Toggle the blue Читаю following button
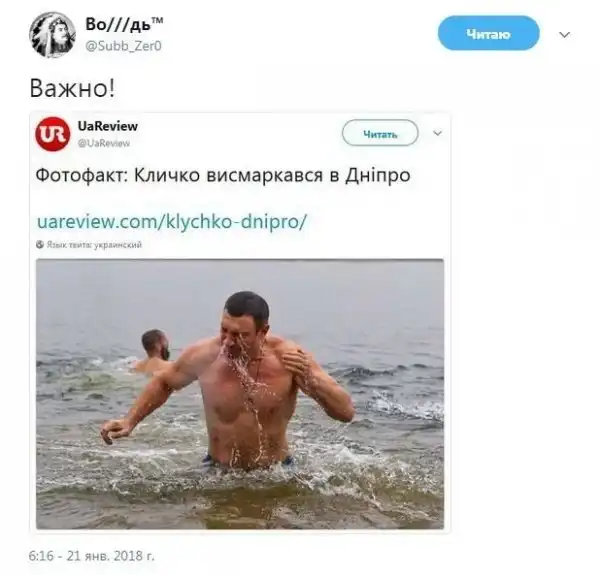Image resolution: width=600 pixels, height=575 pixels. [x=489, y=33]
